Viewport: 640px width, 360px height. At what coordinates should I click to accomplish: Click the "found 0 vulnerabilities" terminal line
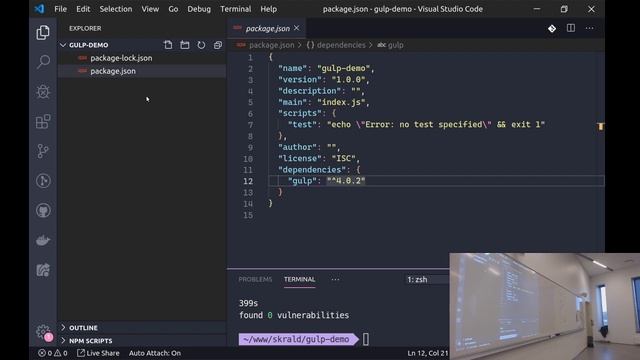pyautogui.click(x=294, y=315)
